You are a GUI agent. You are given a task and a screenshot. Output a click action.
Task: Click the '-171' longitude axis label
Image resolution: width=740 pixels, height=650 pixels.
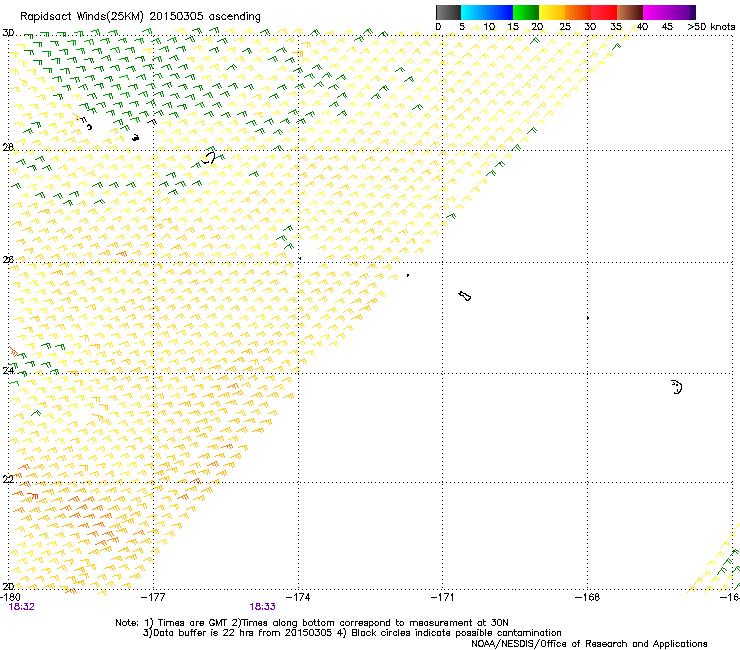tap(443, 597)
